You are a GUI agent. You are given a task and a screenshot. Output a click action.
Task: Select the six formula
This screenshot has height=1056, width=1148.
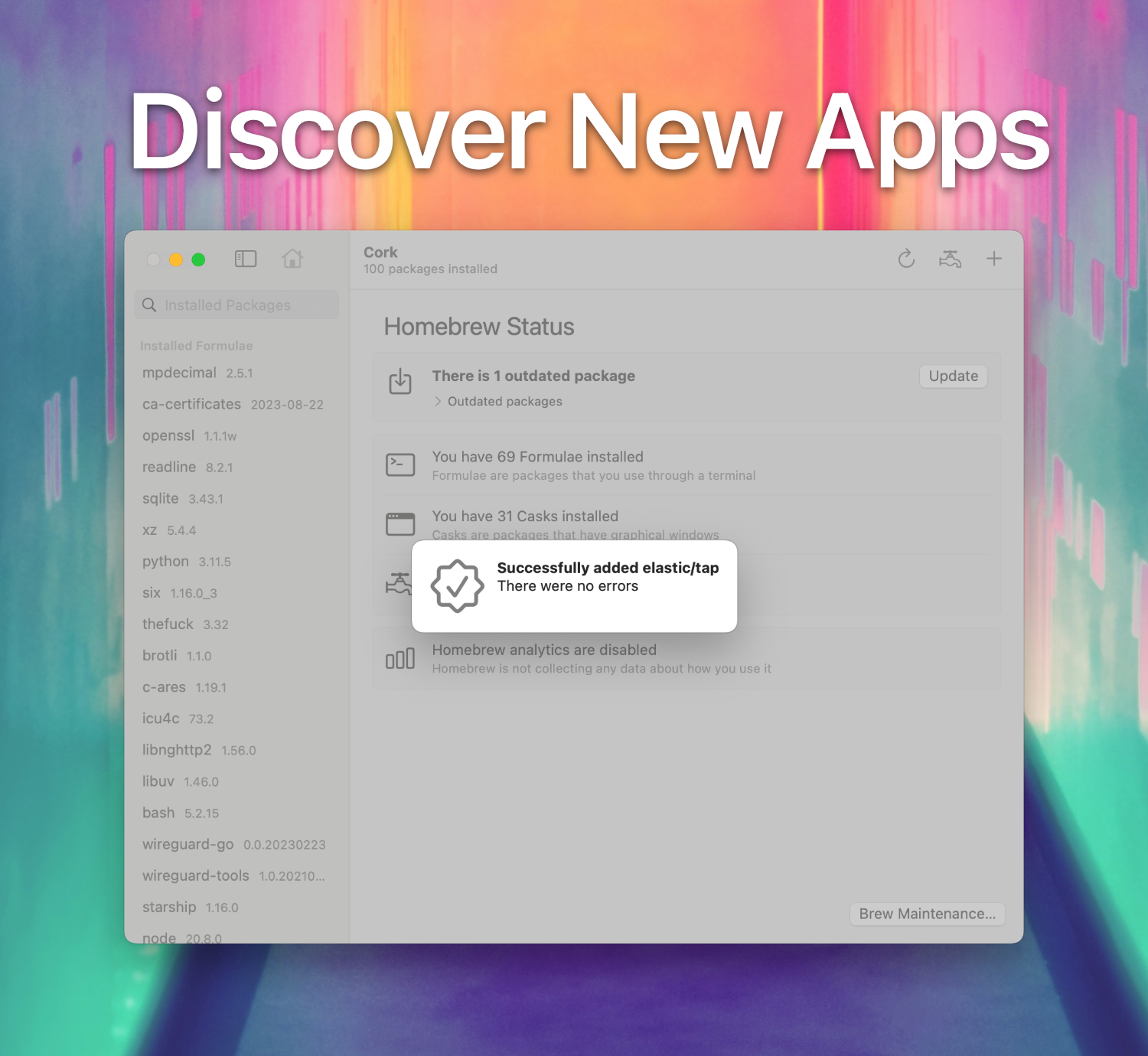[x=236, y=592]
